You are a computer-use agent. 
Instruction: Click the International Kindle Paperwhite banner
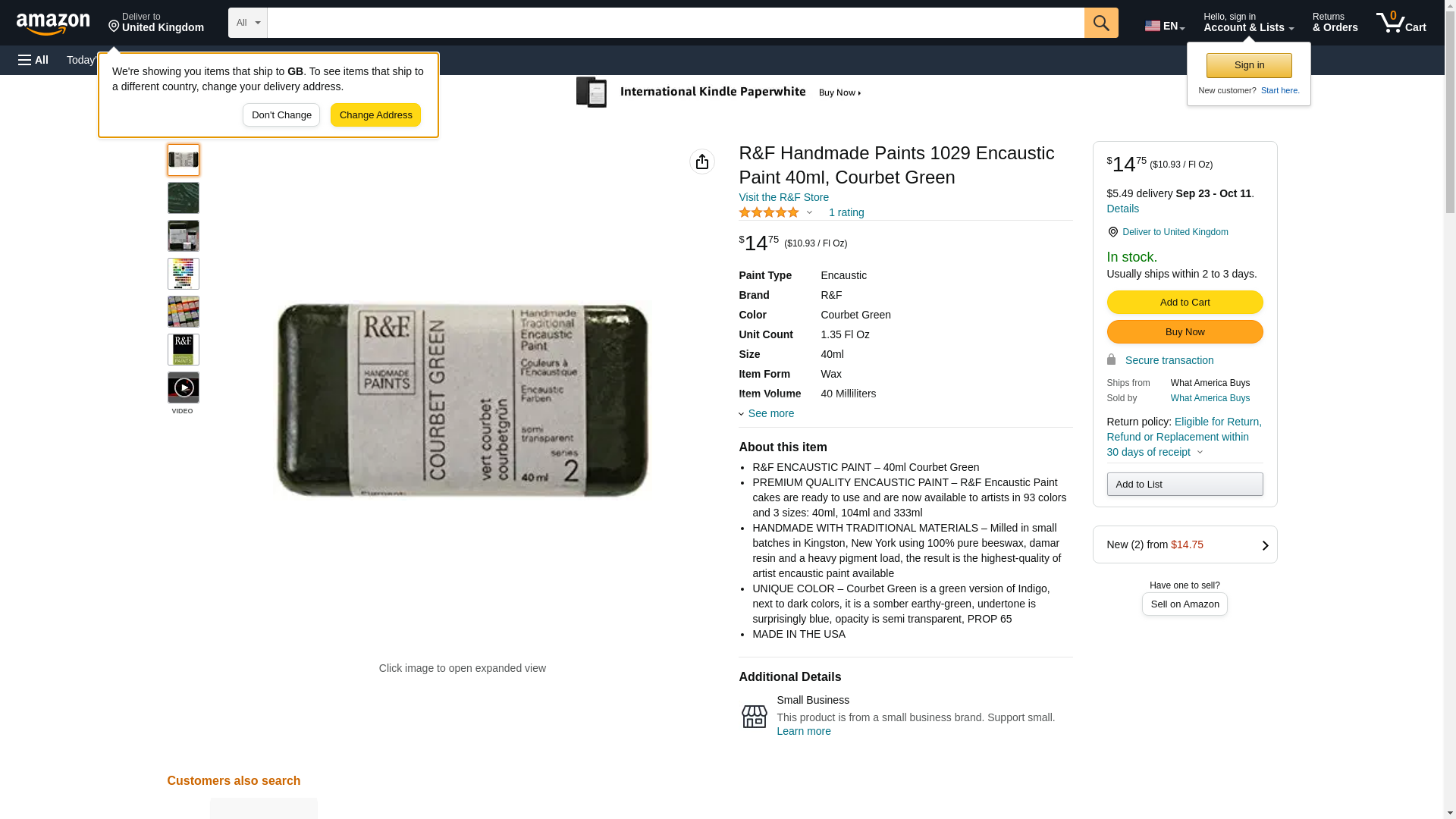point(720,93)
